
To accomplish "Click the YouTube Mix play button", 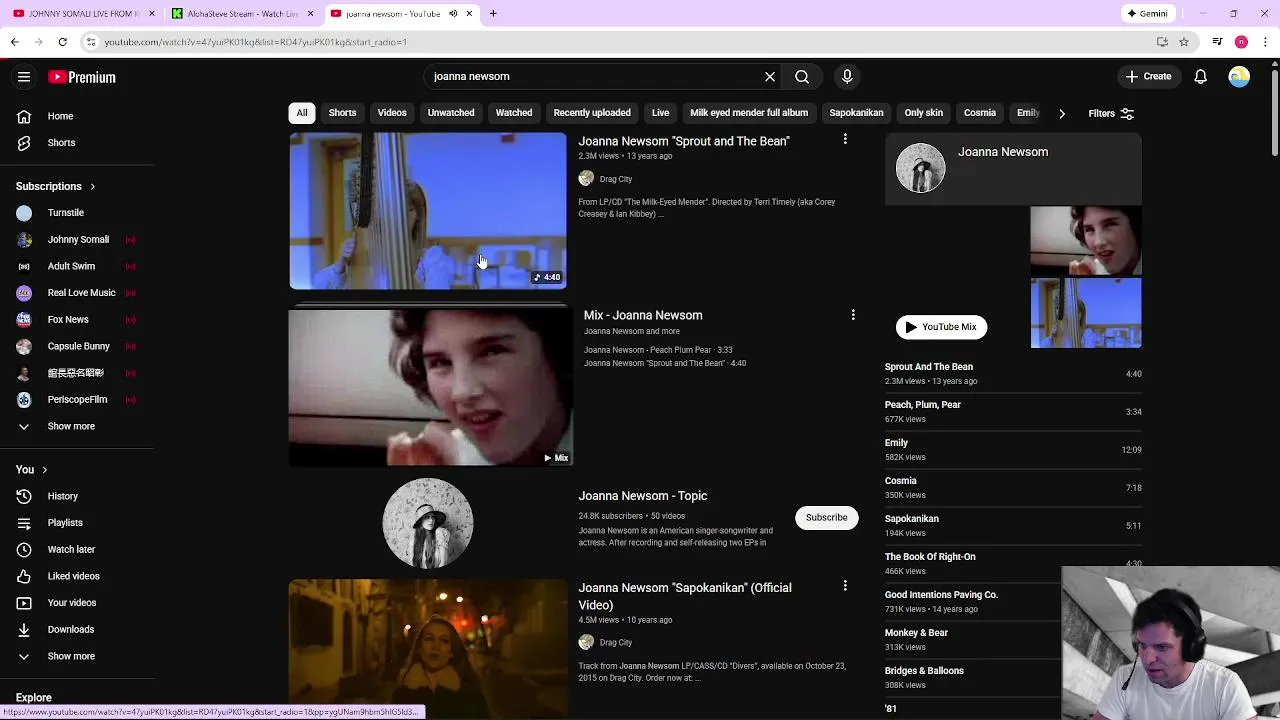I will 941,327.
